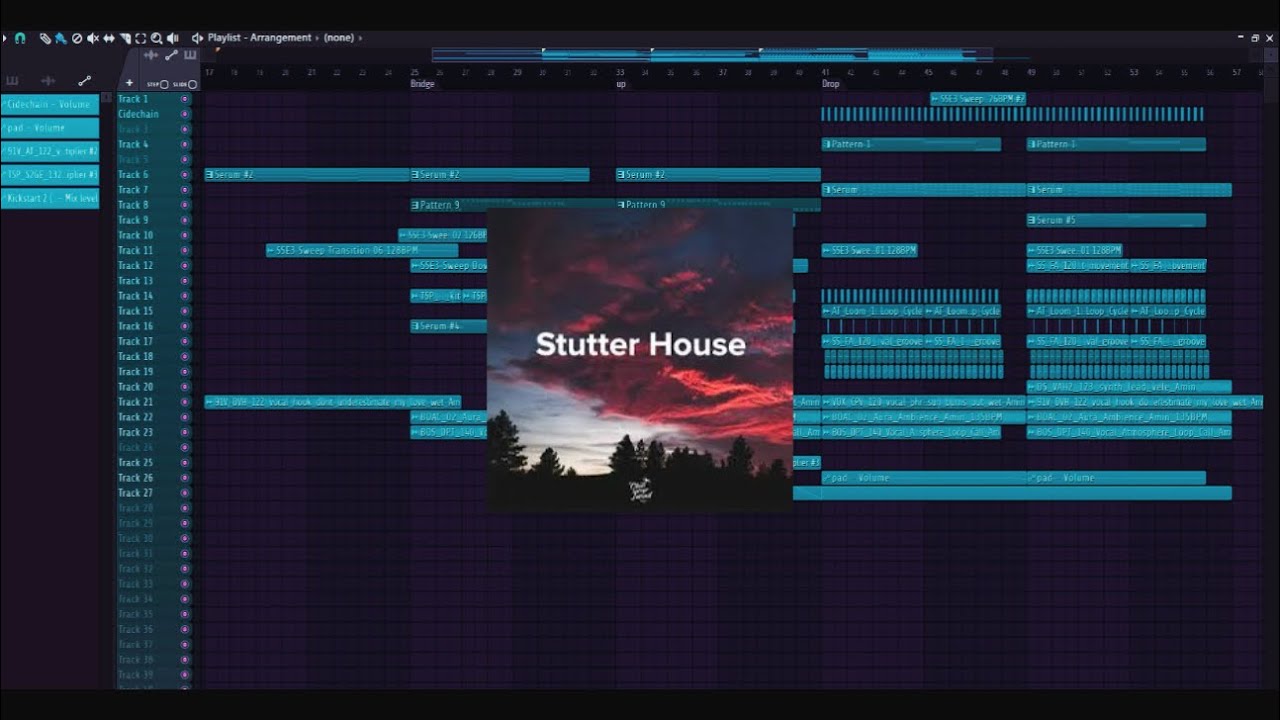Screen dimensions: 1280x720
Task: Select pad - Volume clip in picker
Action: (50, 128)
